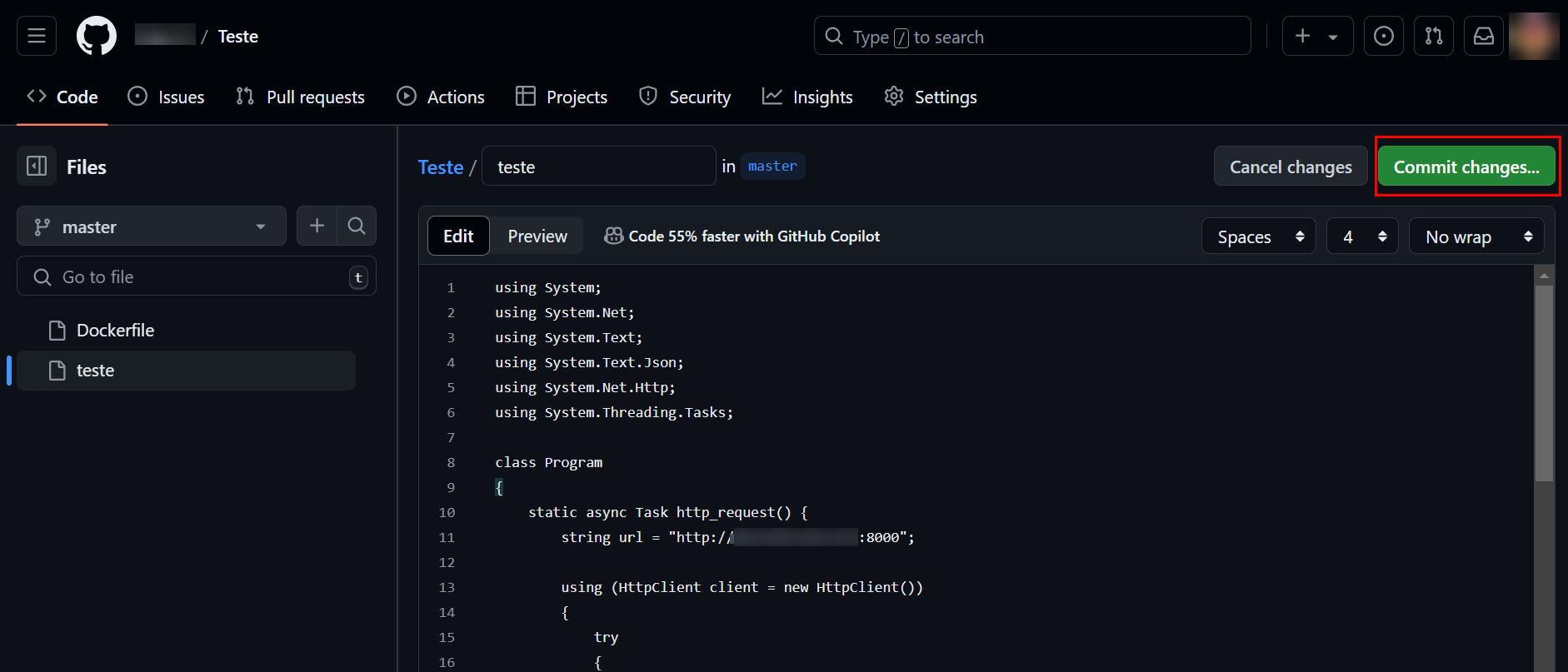Collapse the Files side panel icon
Viewport: 1568px width, 672px height.
(x=37, y=167)
